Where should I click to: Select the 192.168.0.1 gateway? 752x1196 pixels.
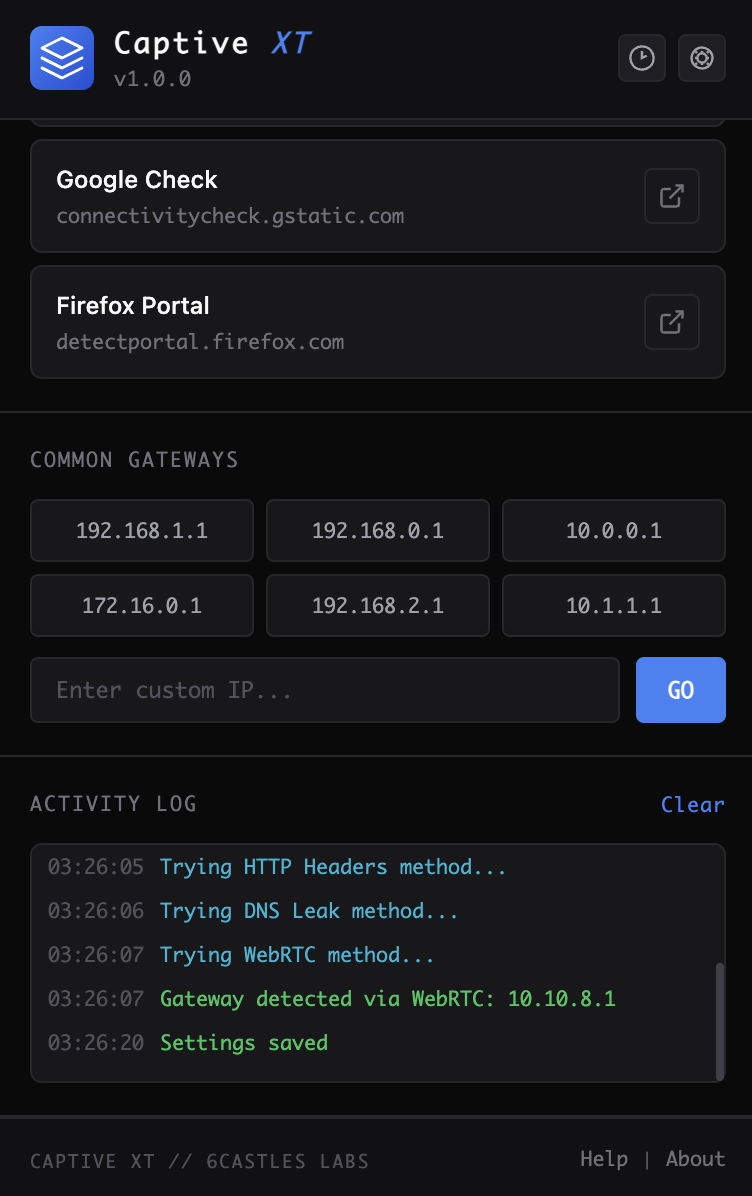click(x=378, y=530)
